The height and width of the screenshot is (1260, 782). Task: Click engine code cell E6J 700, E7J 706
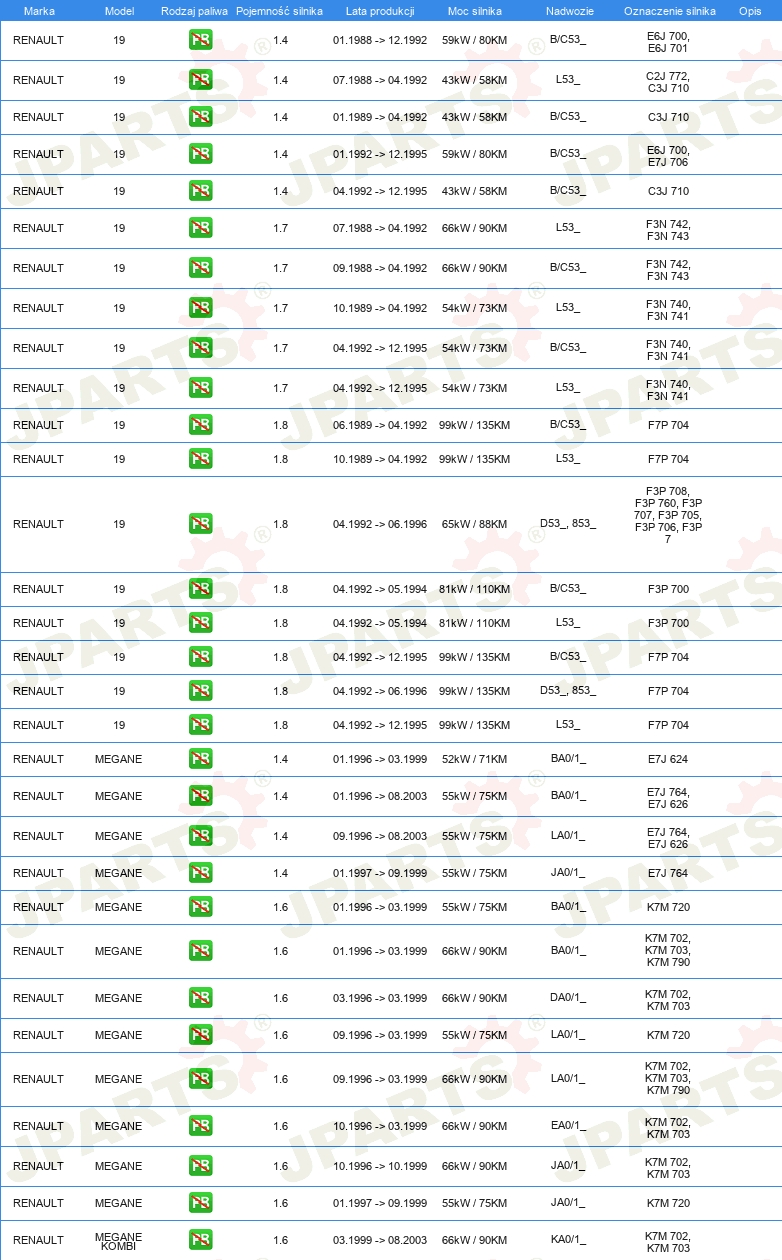pyautogui.click(x=668, y=156)
